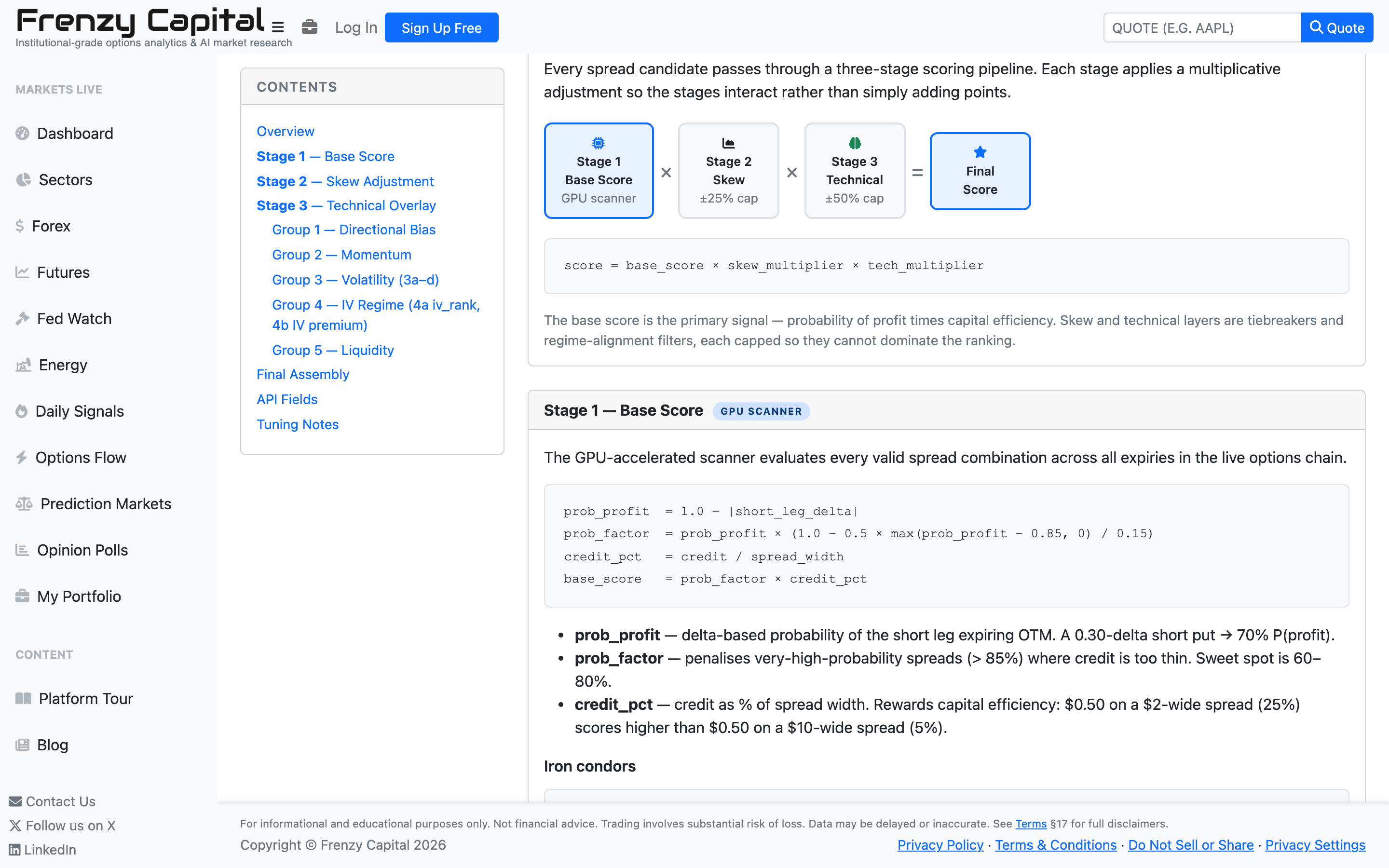Viewport: 1389px width, 868px height.
Task: Jump to Stage 3 — Technical Overlay
Action: [x=346, y=205]
